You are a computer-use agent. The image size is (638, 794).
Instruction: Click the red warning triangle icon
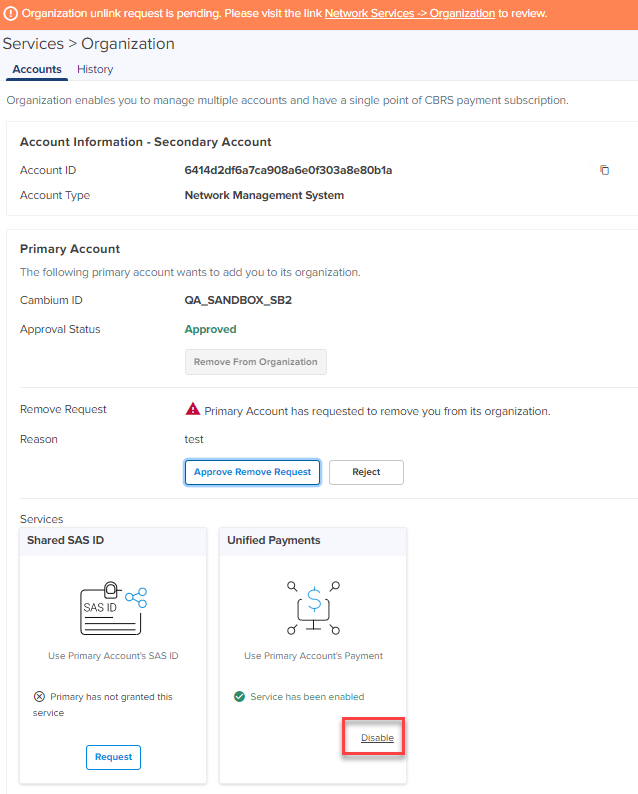tap(192, 410)
